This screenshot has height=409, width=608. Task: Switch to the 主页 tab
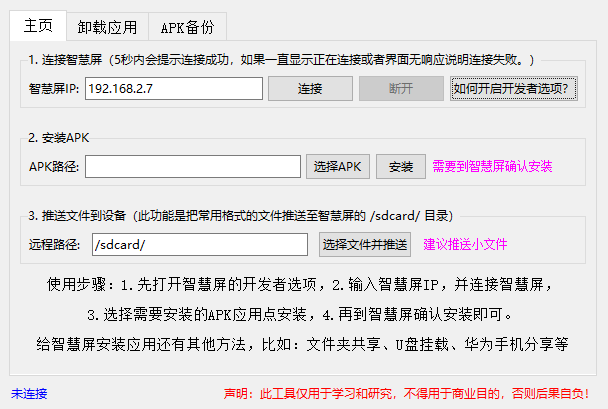pos(39,26)
